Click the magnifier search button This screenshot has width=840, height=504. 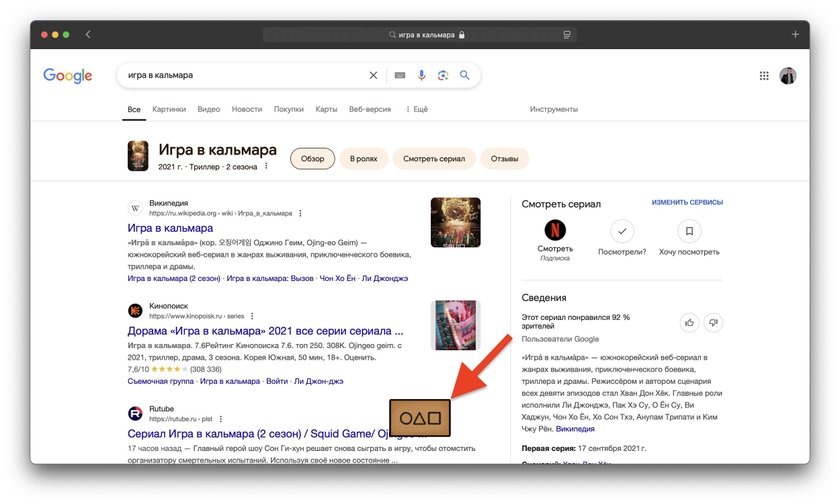pyautogui.click(x=464, y=76)
